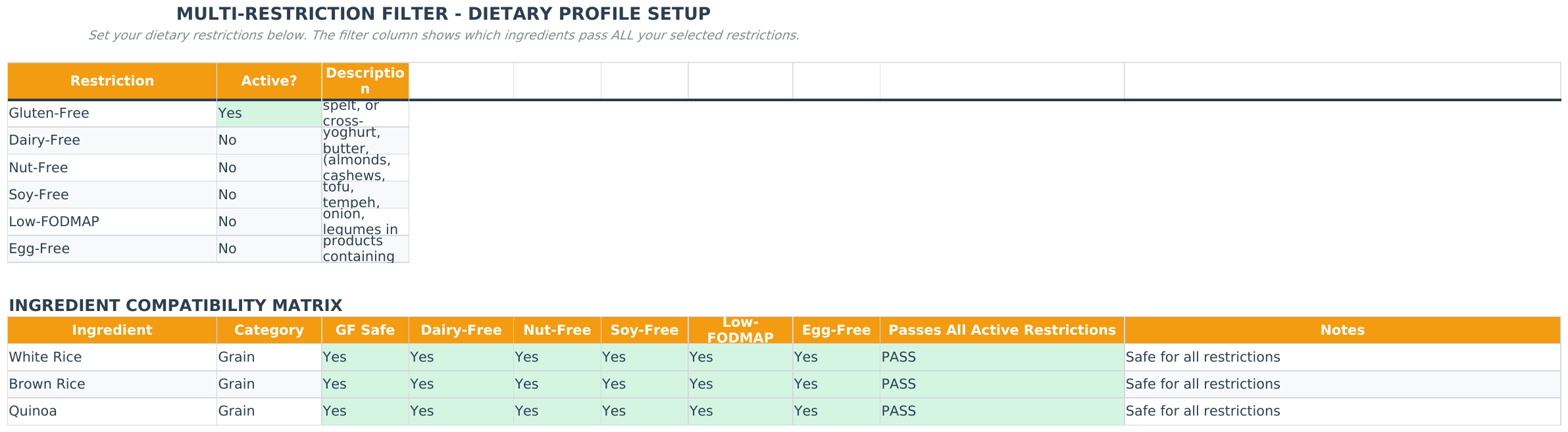Click Brown Rice Low-FODMAP Yes cell
The width and height of the screenshot is (1568, 432).
click(741, 384)
